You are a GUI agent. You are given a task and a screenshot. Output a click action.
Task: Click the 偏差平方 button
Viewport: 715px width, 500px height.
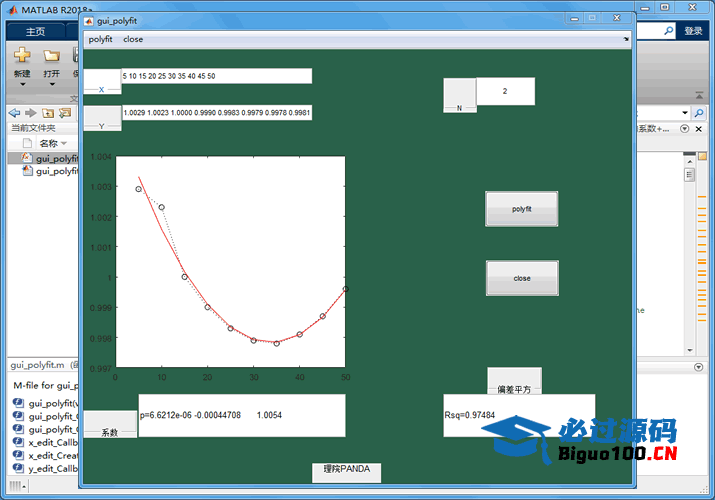514,381
